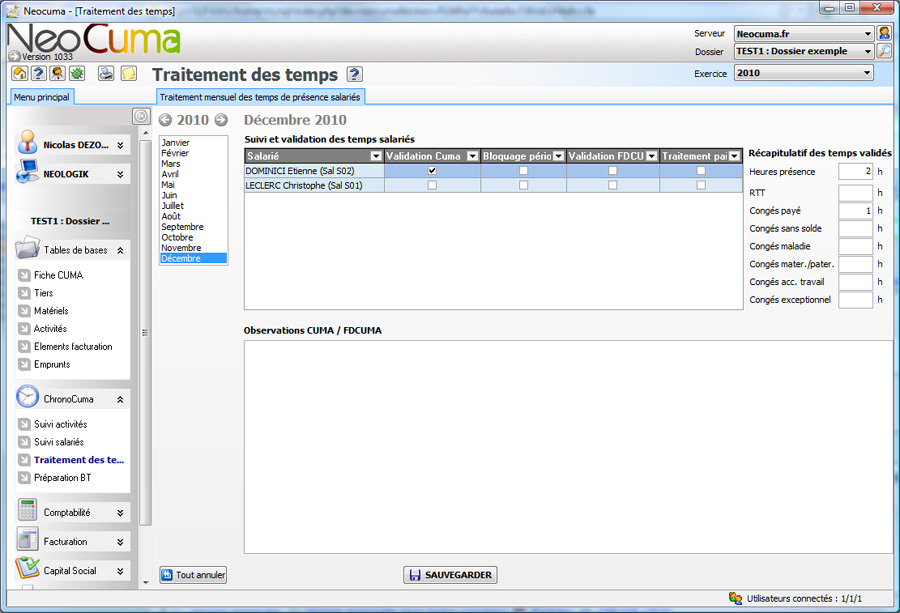The image size is (900, 613).
Task: Open Préparation BT in the sidebar
Action: 63,478
